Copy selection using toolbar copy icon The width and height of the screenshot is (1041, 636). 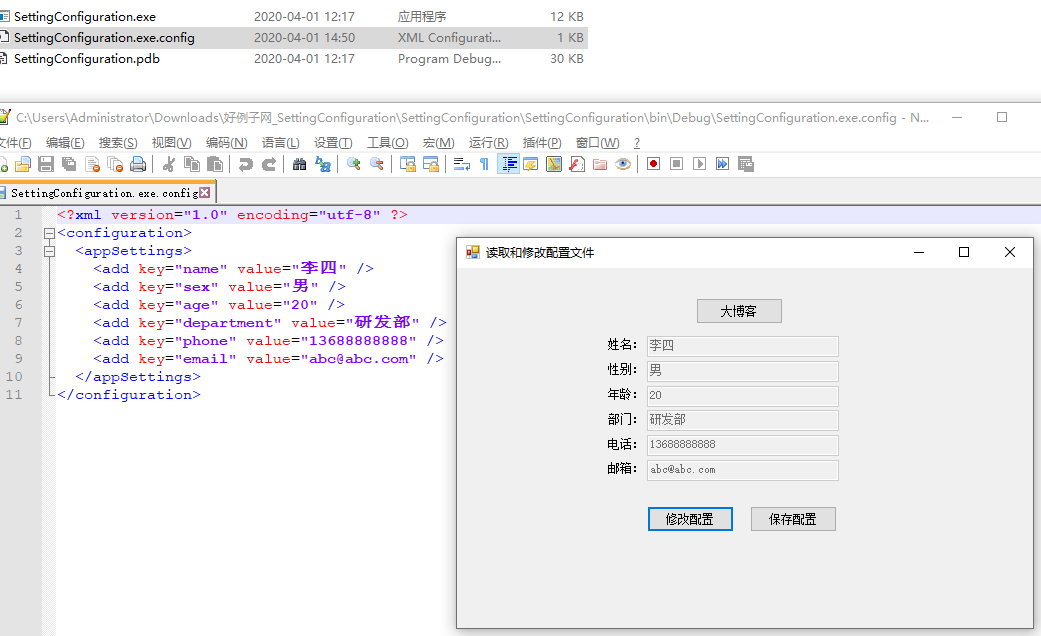point(192,164)
